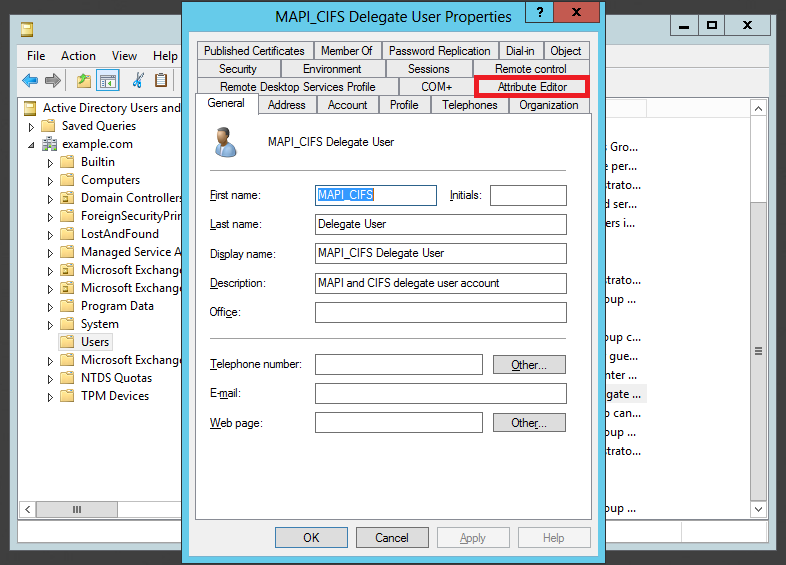Click the Help question mark title button

[539, 12]
